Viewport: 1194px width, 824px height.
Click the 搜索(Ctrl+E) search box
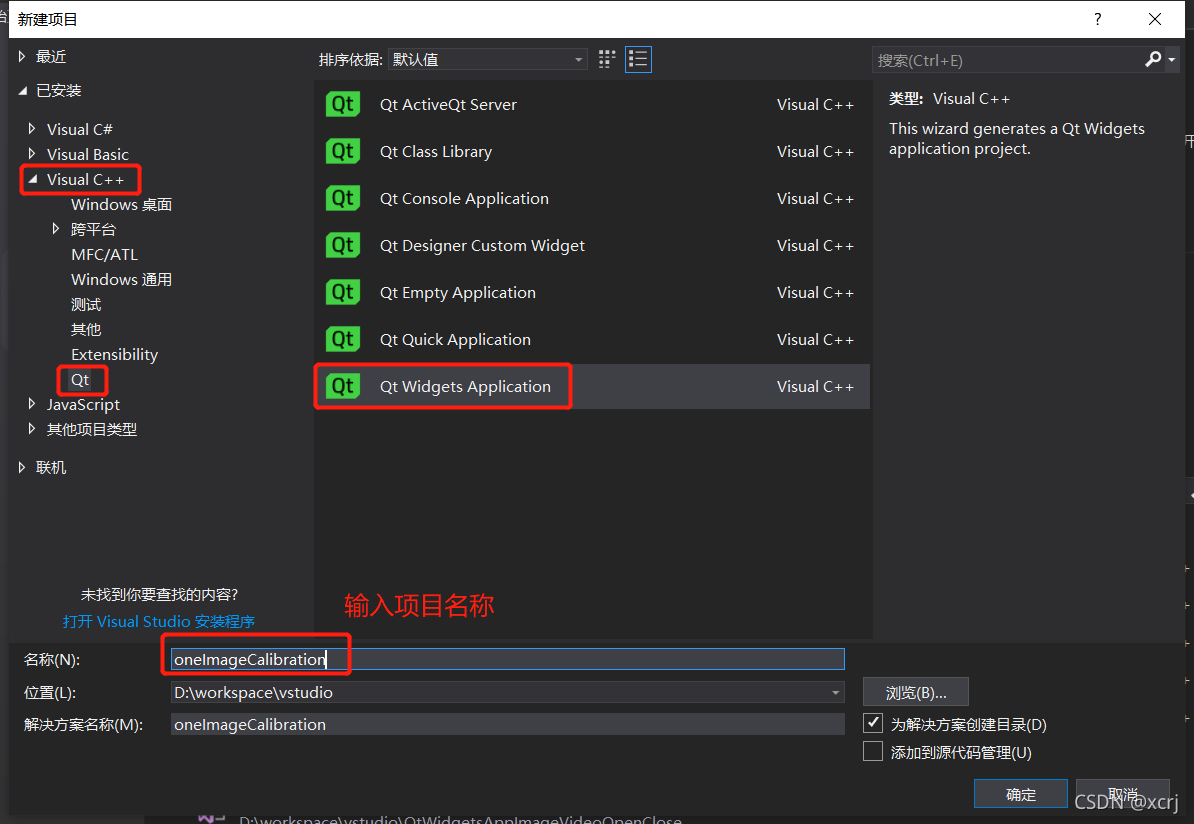1007,60
